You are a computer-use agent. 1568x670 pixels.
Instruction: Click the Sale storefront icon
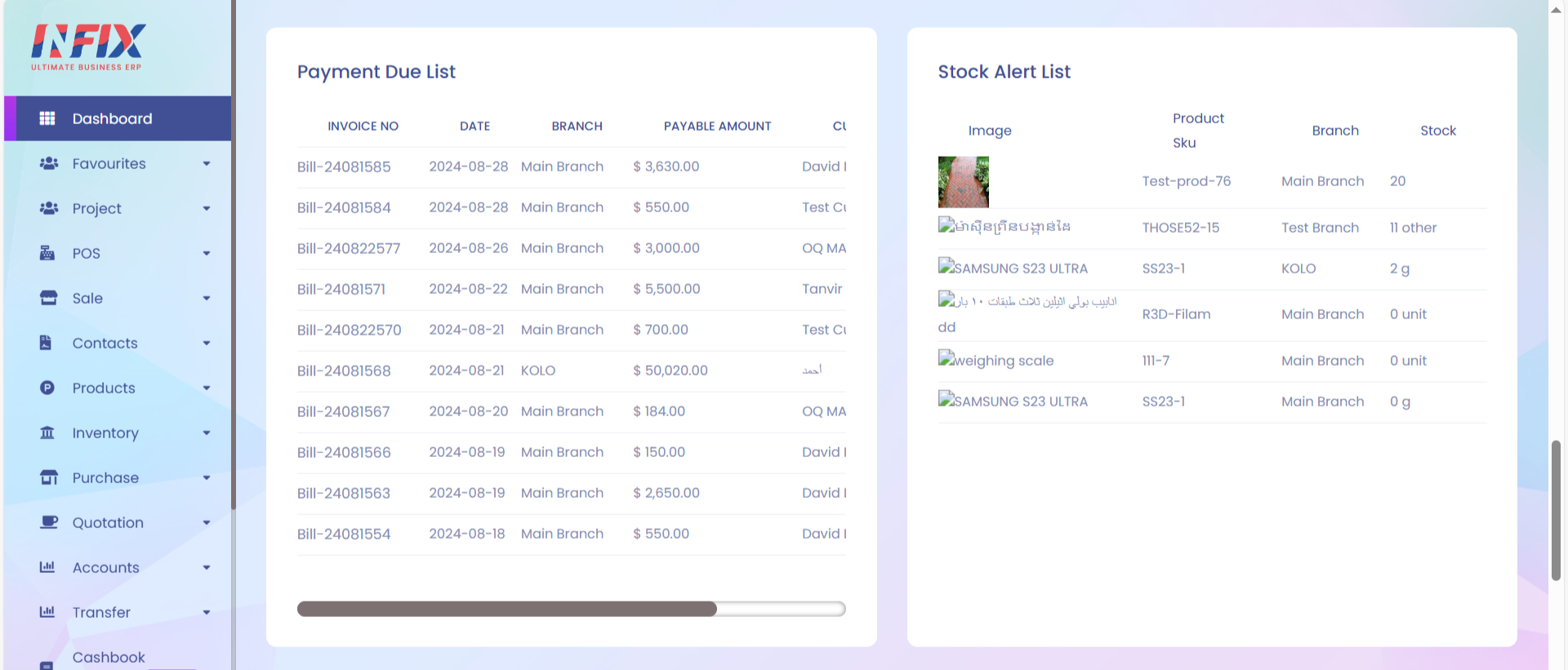tap(48, 298)
